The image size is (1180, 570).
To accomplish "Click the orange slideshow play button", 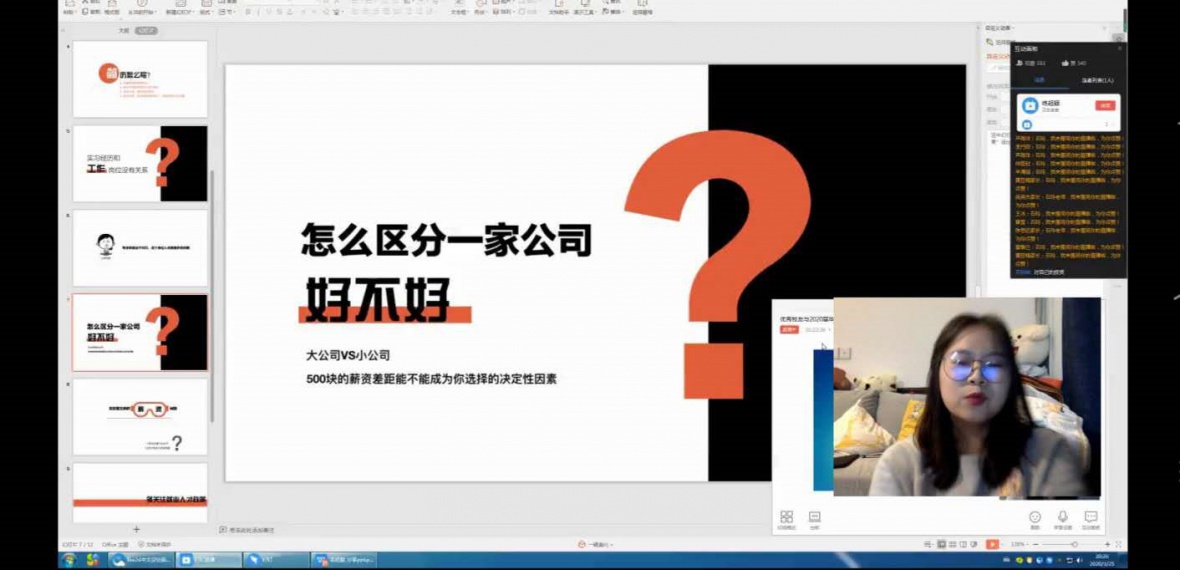I will pyautogui.click(x=991, y=544).
